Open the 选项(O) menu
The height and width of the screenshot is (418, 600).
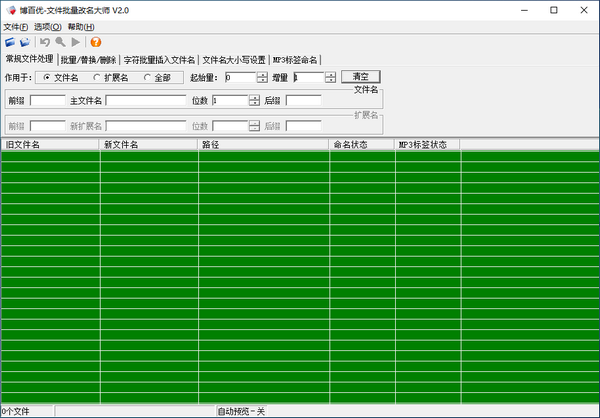pyautogui.click(x=47, y=26)
